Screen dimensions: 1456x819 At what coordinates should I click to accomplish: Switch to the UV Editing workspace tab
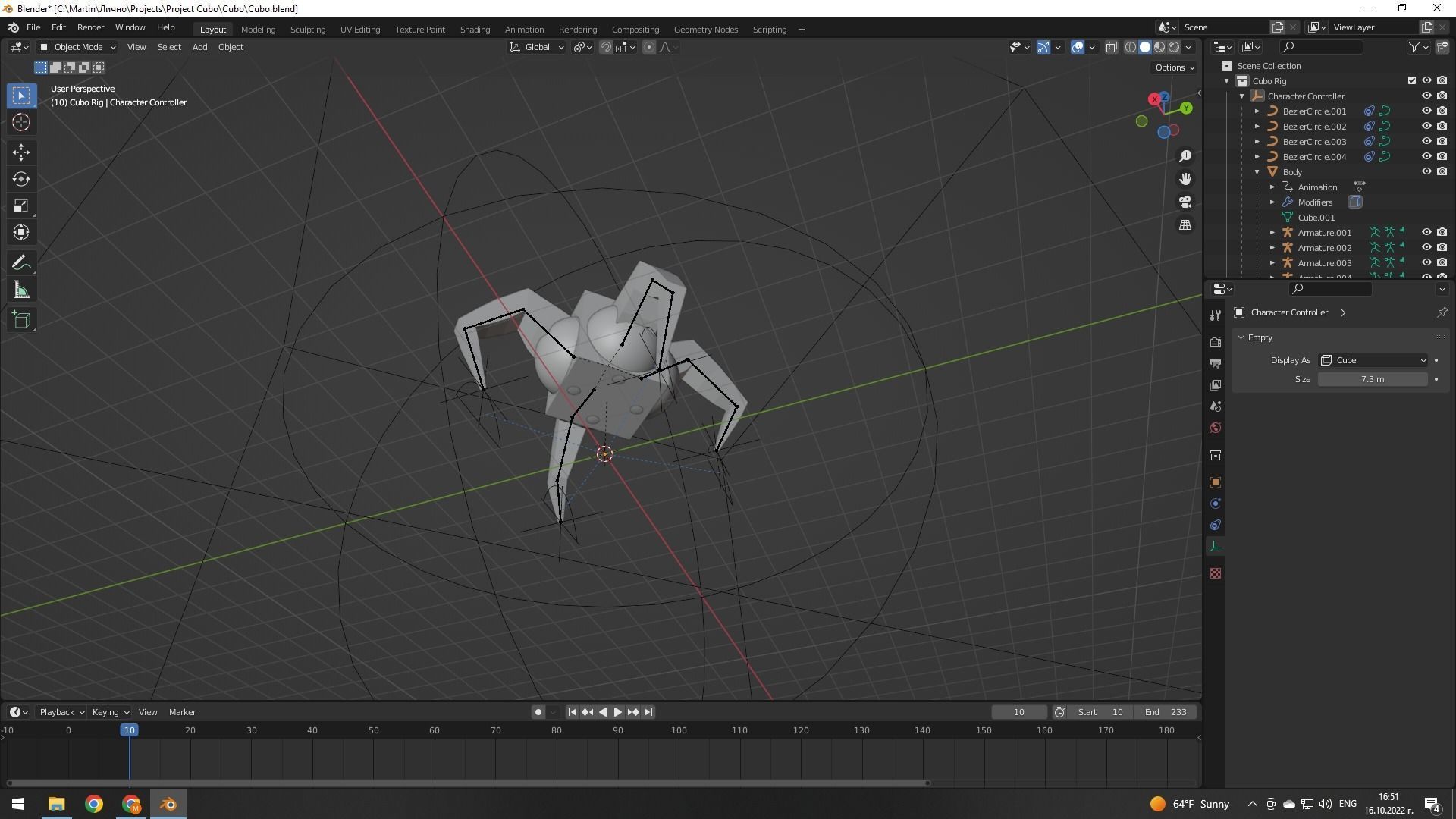click(x=360, y=30)
